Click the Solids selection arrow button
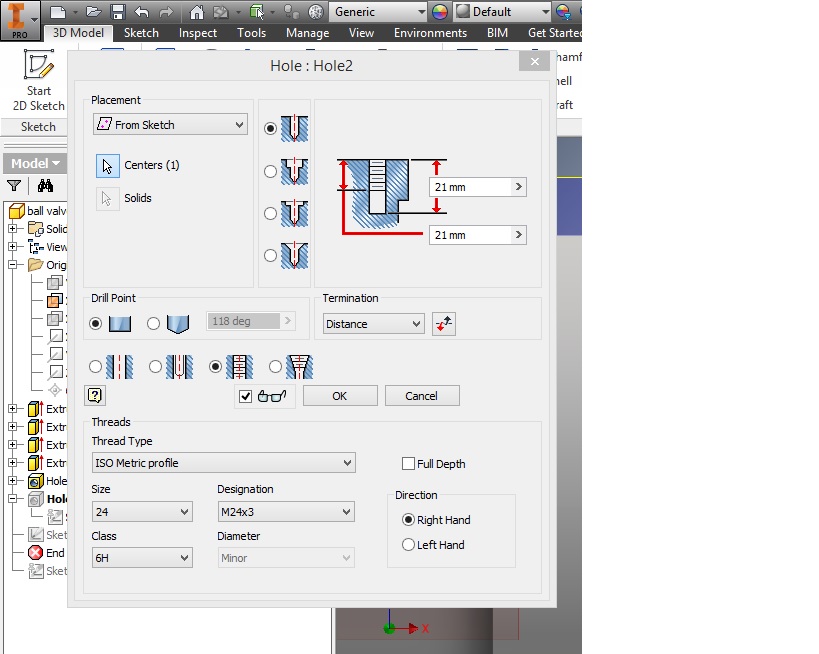Screen dimensions: 819x654 [x=107, y=198]
